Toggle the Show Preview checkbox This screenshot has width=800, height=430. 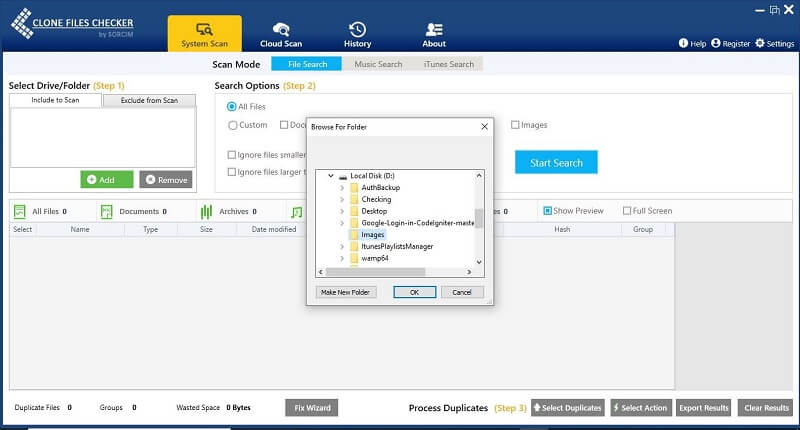(x=546, y=211)
